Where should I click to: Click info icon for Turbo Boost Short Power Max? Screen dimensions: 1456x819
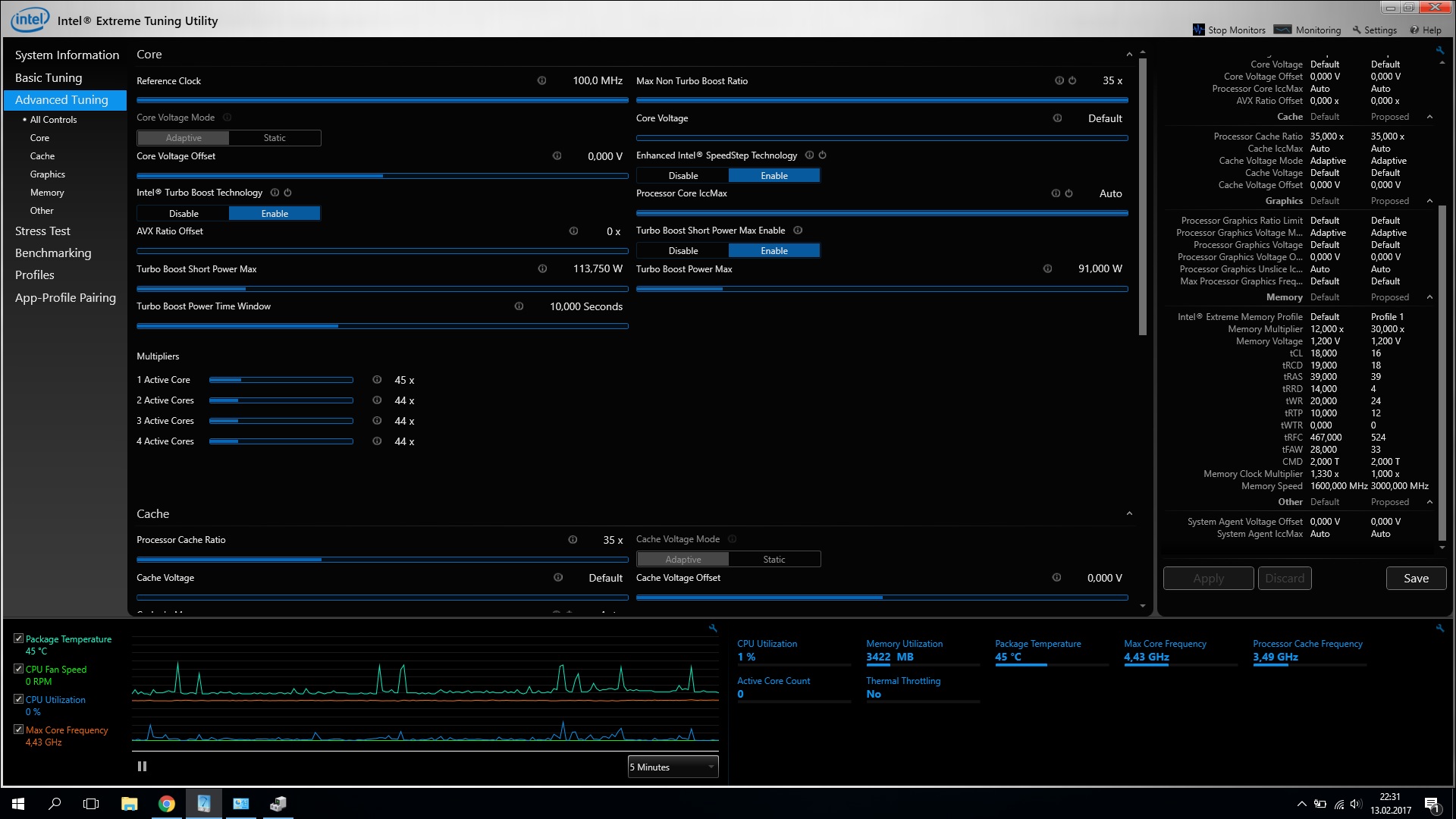542,268
